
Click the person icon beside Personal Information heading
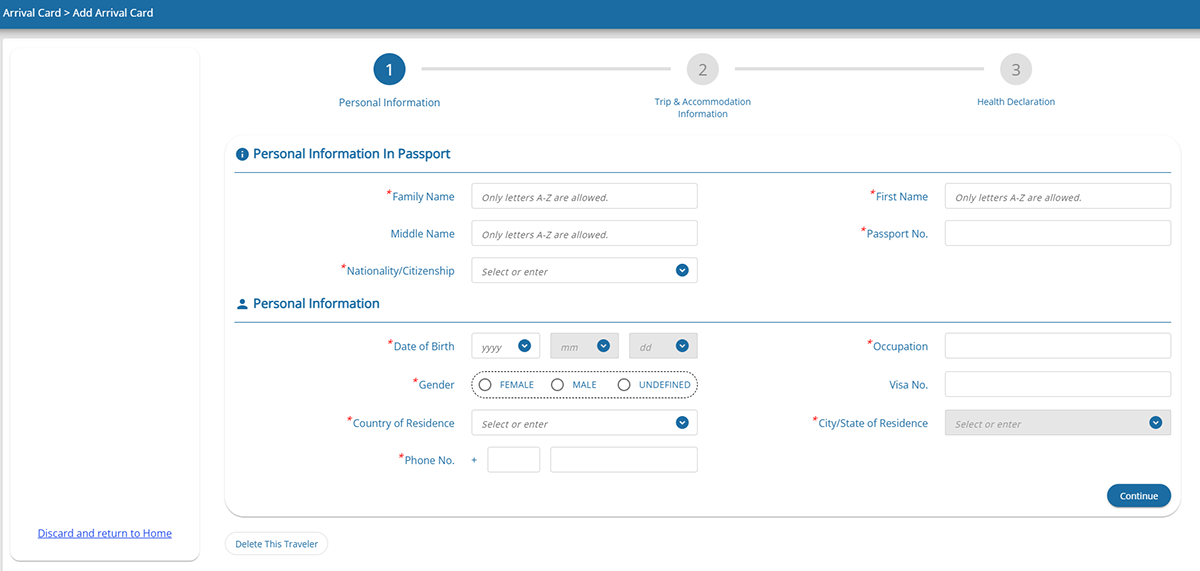241,304
